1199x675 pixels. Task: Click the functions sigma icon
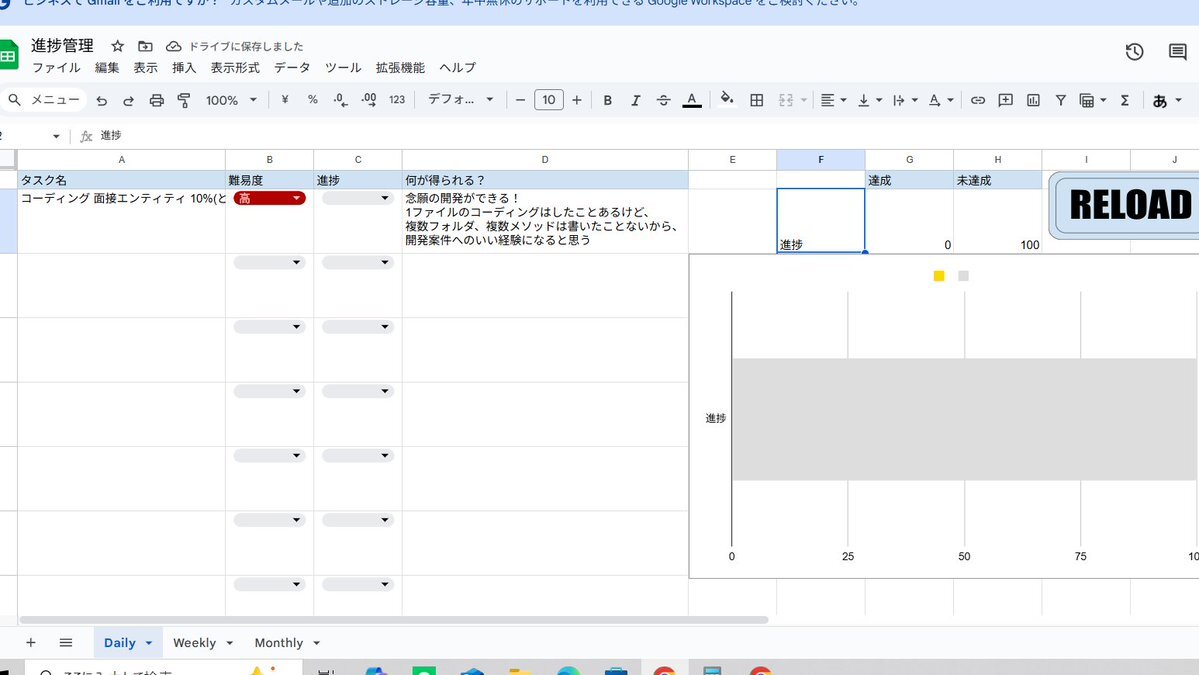click(1125, 100)
